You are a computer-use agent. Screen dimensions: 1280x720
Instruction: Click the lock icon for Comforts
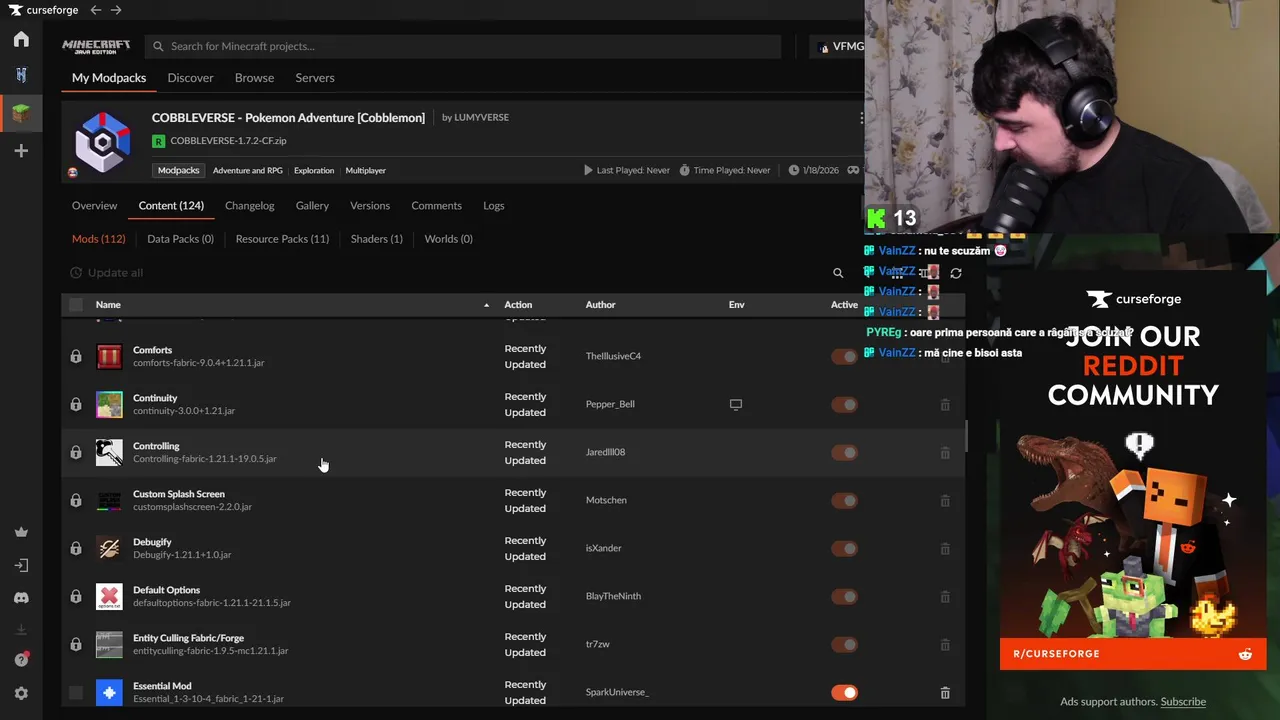point(76,356)
